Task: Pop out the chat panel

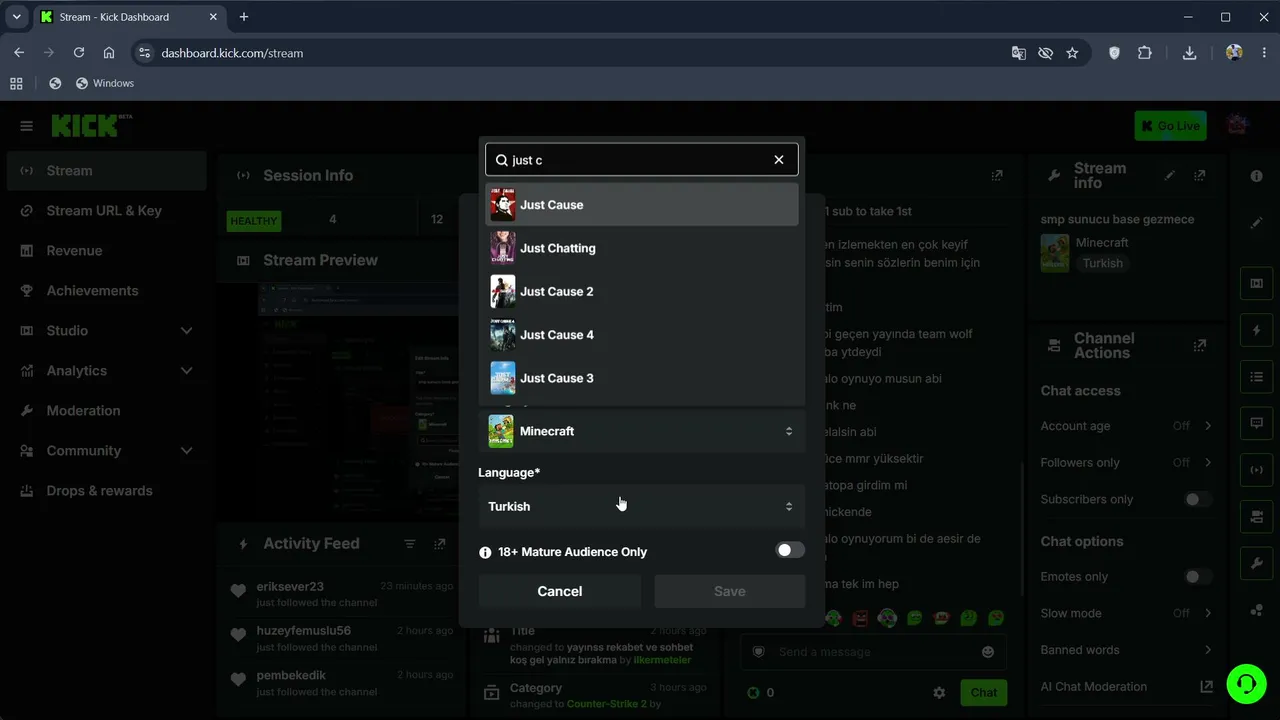Action: point(997,176)
